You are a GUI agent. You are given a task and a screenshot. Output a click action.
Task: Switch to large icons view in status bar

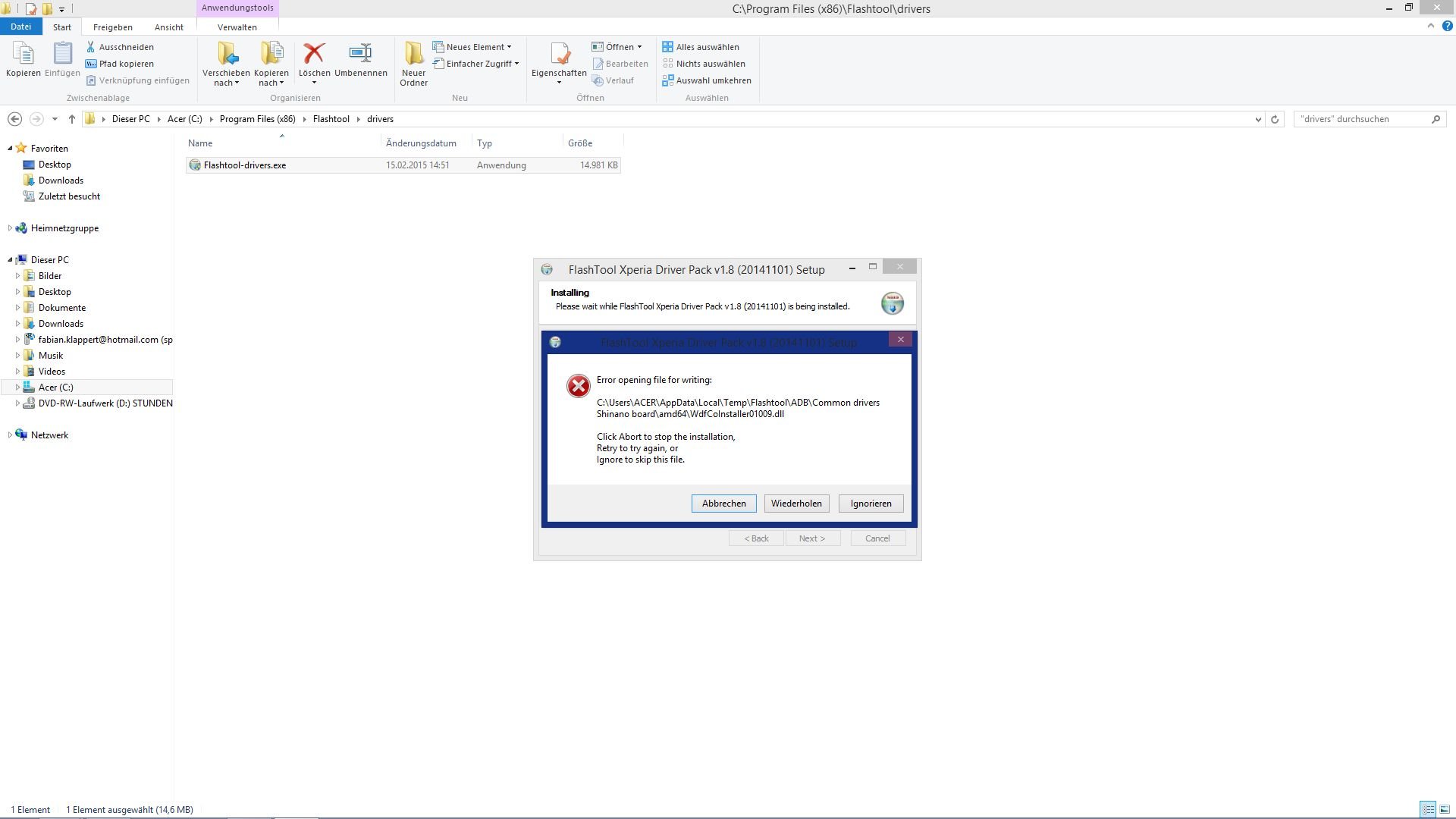1445,810
